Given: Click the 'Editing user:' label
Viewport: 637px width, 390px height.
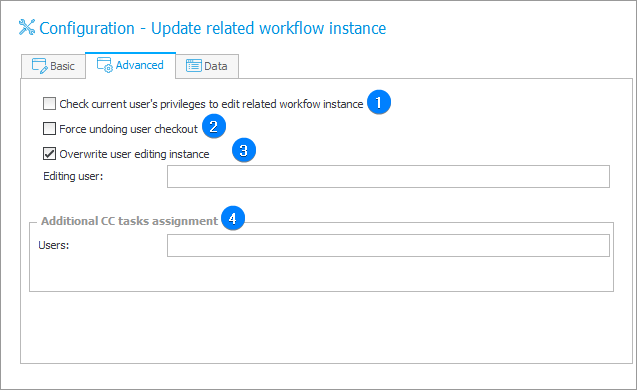Looking at the screenshot, I should point(73,176).
